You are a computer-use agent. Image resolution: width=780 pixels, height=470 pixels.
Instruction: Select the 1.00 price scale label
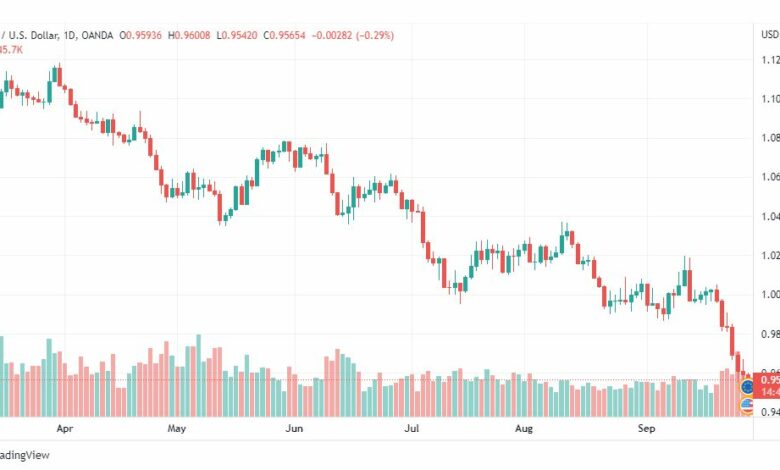click(x=770, y=294)
